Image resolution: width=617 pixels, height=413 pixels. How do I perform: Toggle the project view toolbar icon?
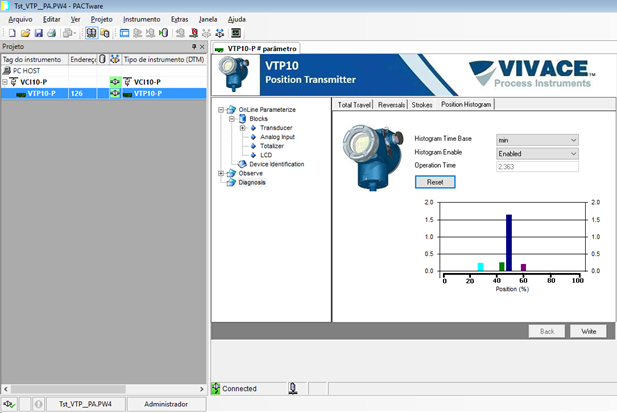[91, 33]
